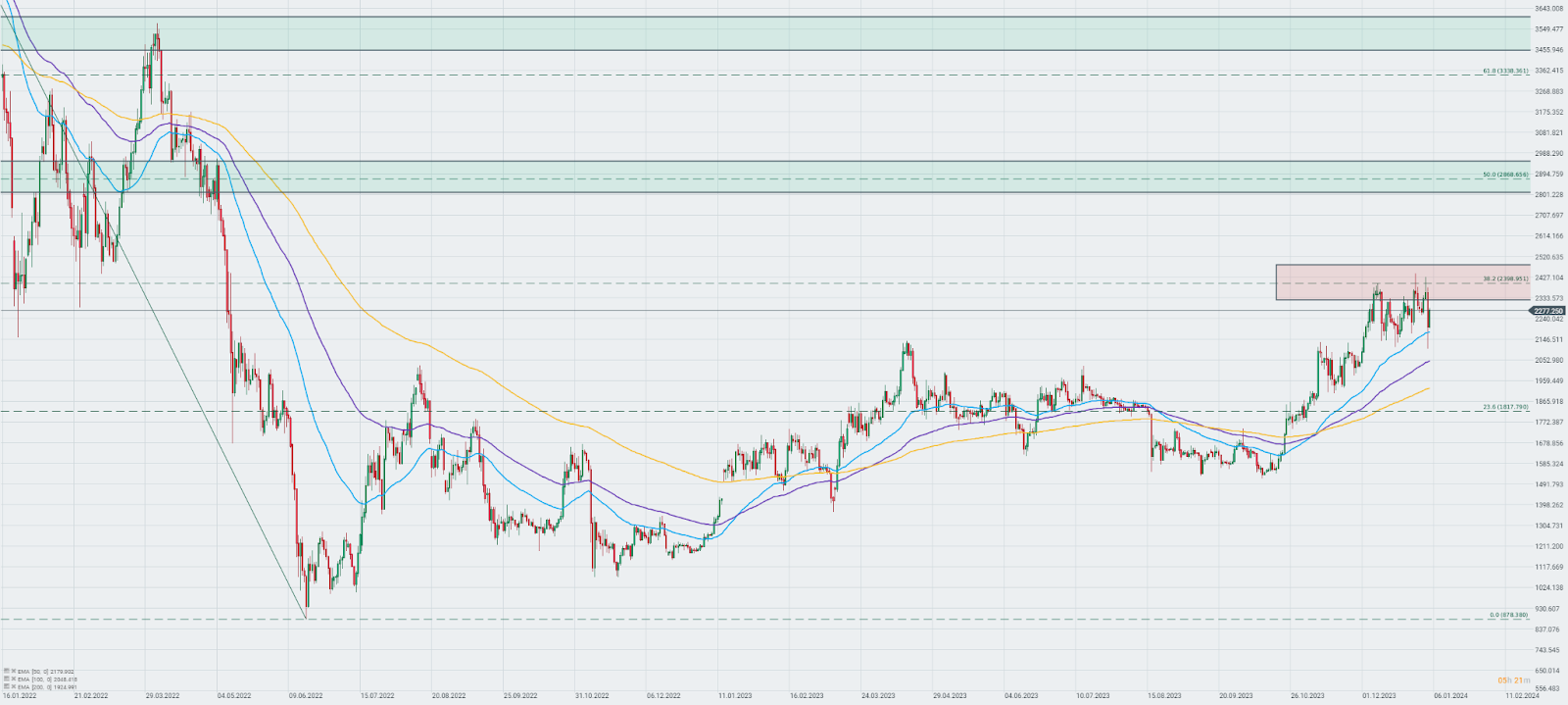
Task: Remove EMA 100 indicator with its X icon
Action: point(14,679)
